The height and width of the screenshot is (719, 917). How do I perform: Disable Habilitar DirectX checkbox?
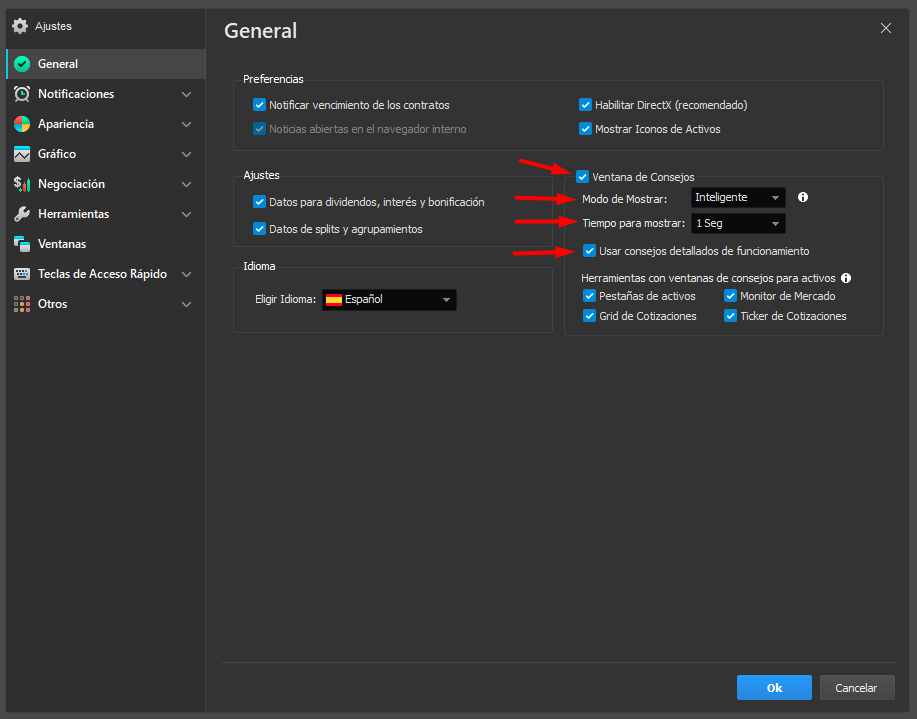pyautogui.click(x=586, y=105)
